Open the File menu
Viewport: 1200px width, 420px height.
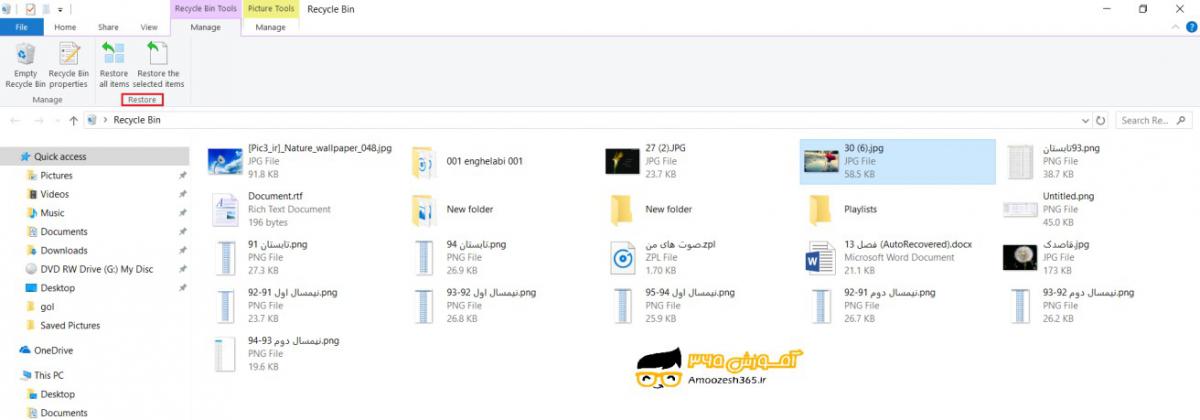[x=21, y=27]
